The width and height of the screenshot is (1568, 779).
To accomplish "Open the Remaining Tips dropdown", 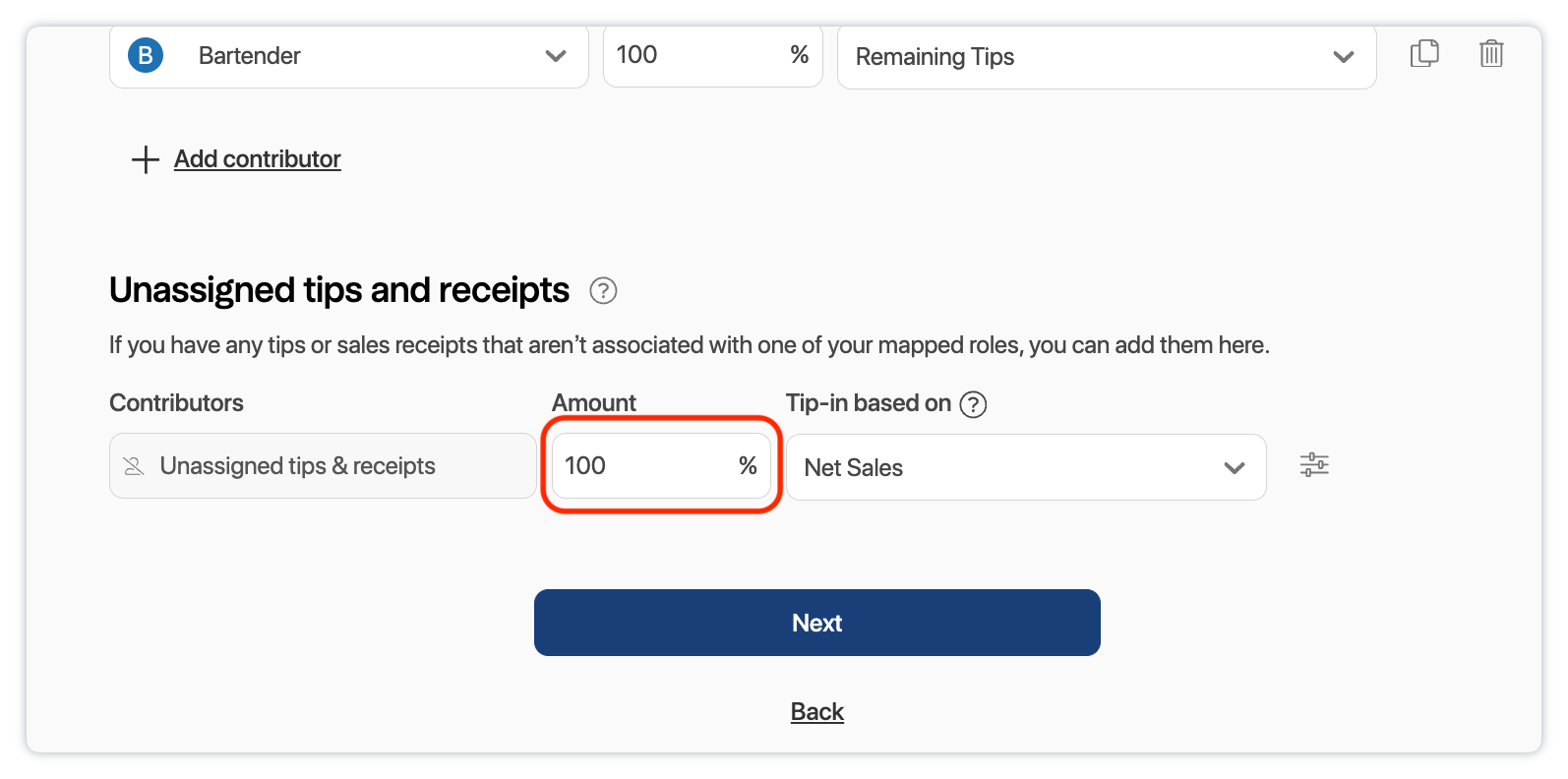I will [1343, 57].
